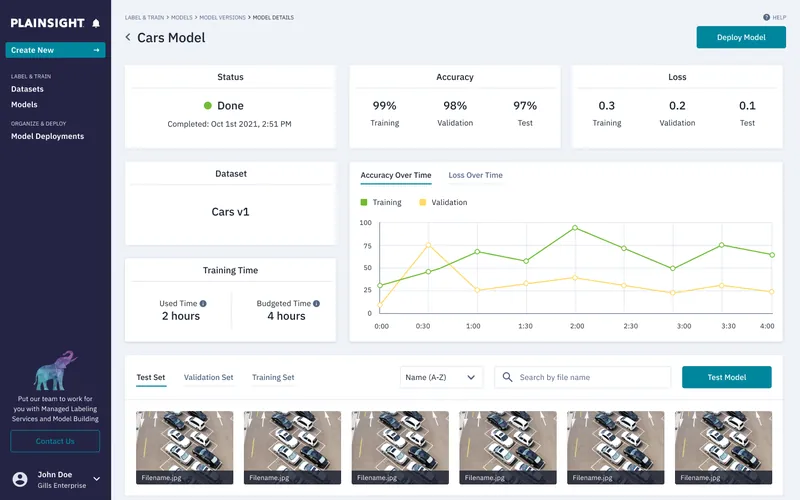Expand the John Doe account menu chevron
This screenshot has width=800, height=500.
(96, 479)
